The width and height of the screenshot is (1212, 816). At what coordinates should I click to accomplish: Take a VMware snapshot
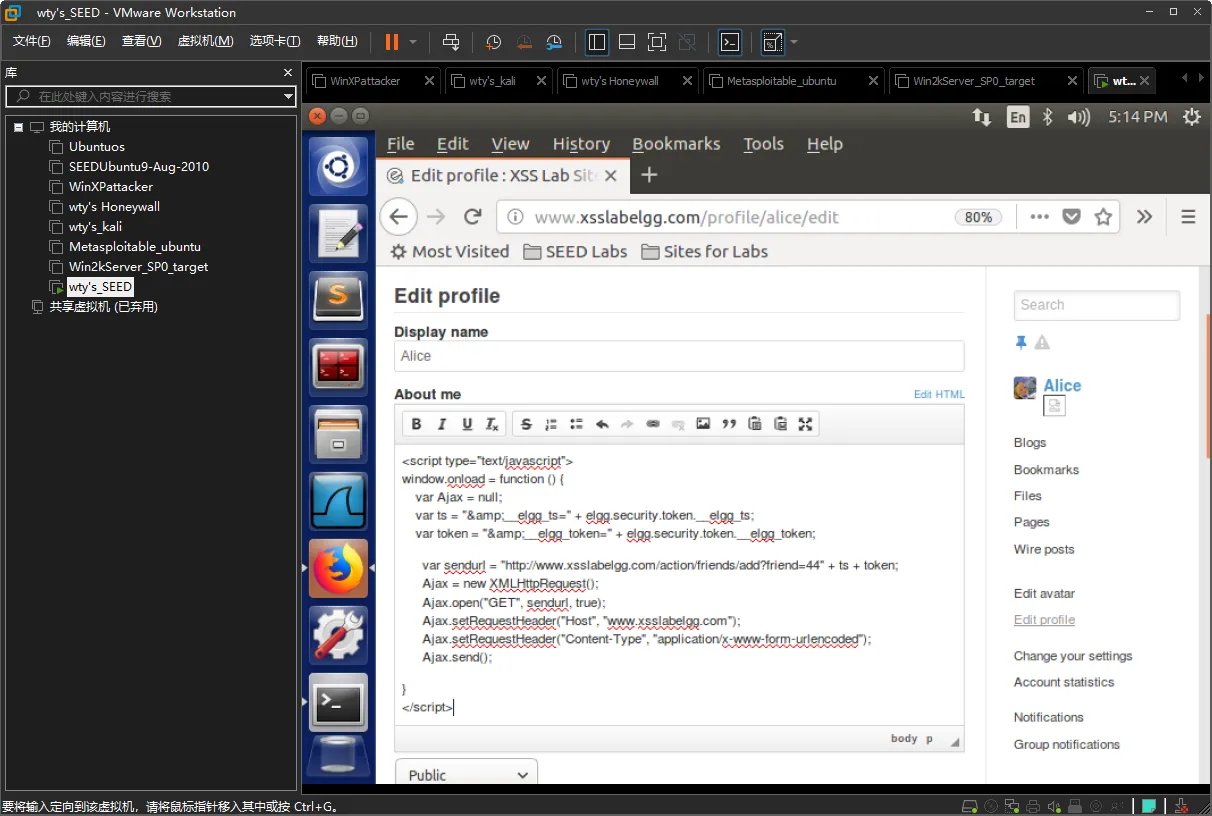pyautogui.click(x=493, y=42)
